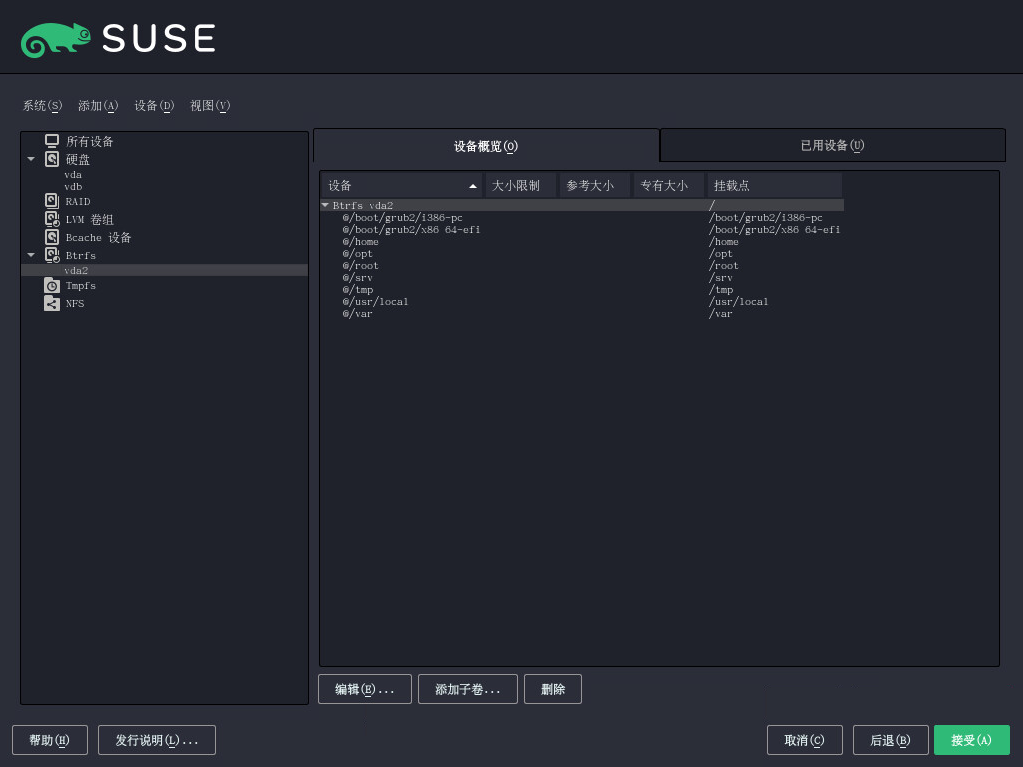The height and width of the screenshot is (767, 1023).
Task: Select vdb disk in the tree
Action: [x=73, y=187]
